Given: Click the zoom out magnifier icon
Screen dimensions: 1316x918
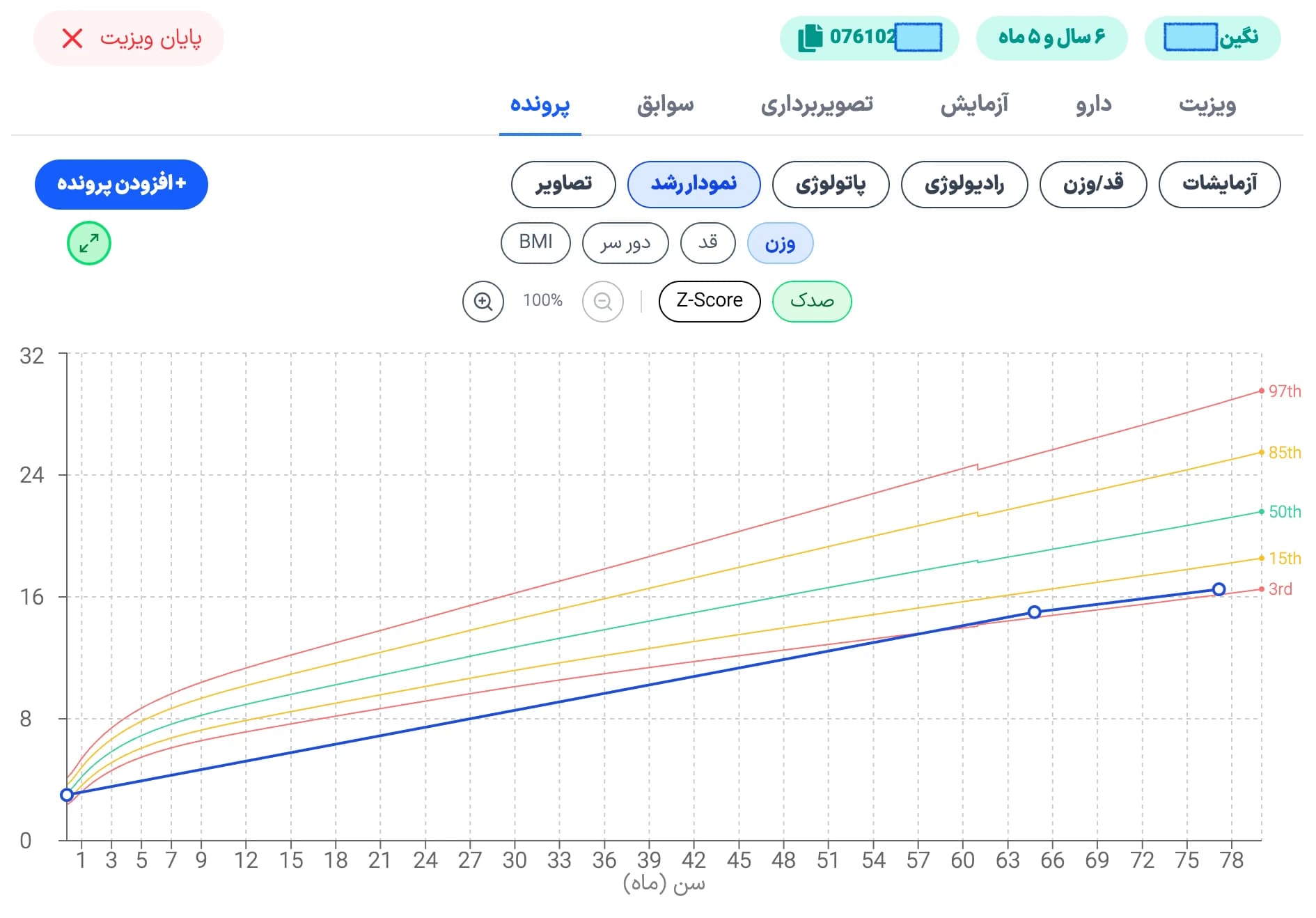Looking at the screenshot, I should point(603,302).
